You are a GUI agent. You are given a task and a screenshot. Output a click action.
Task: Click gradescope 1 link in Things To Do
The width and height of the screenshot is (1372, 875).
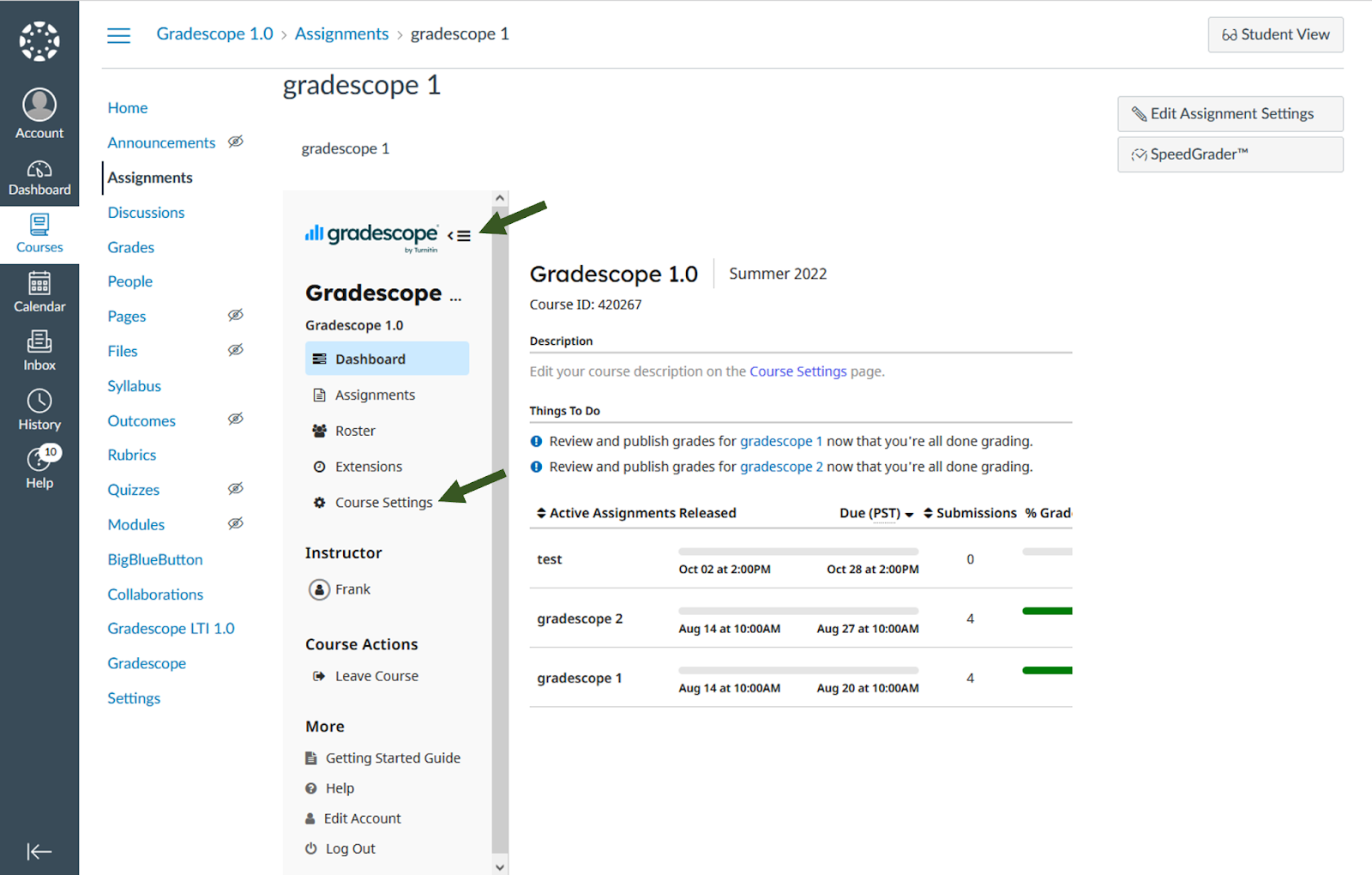point(781,441)
